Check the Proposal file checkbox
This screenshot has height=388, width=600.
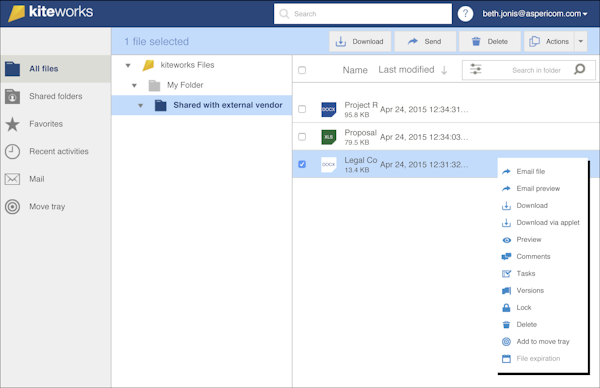302,137
